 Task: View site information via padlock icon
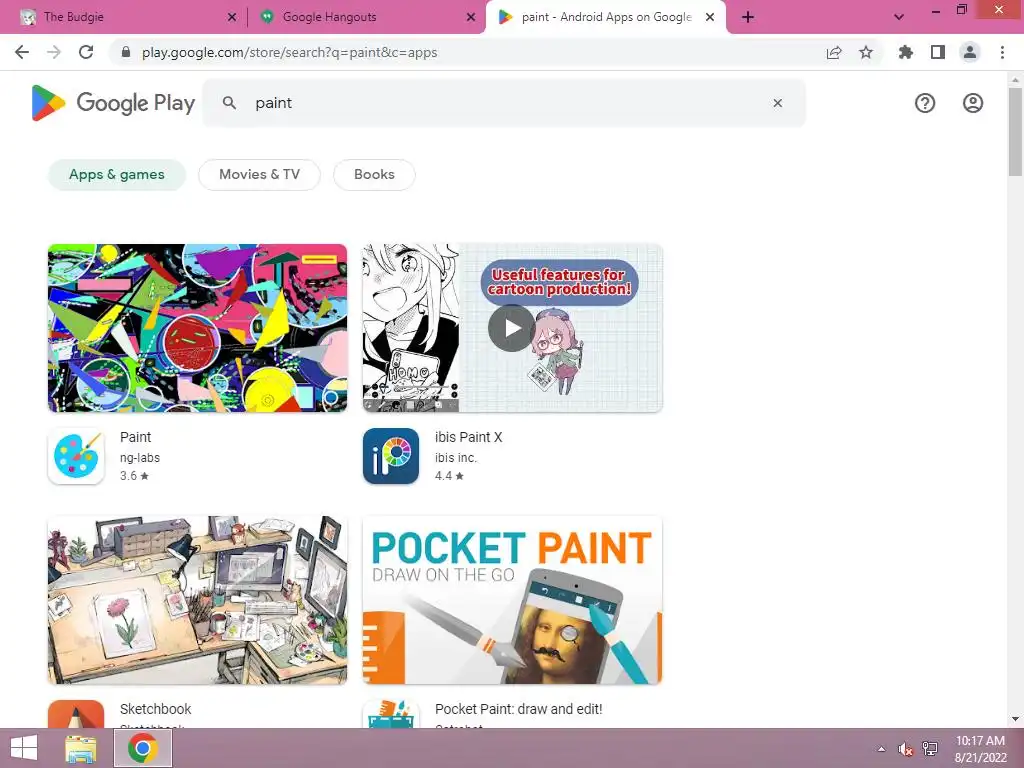pos(126,52)
